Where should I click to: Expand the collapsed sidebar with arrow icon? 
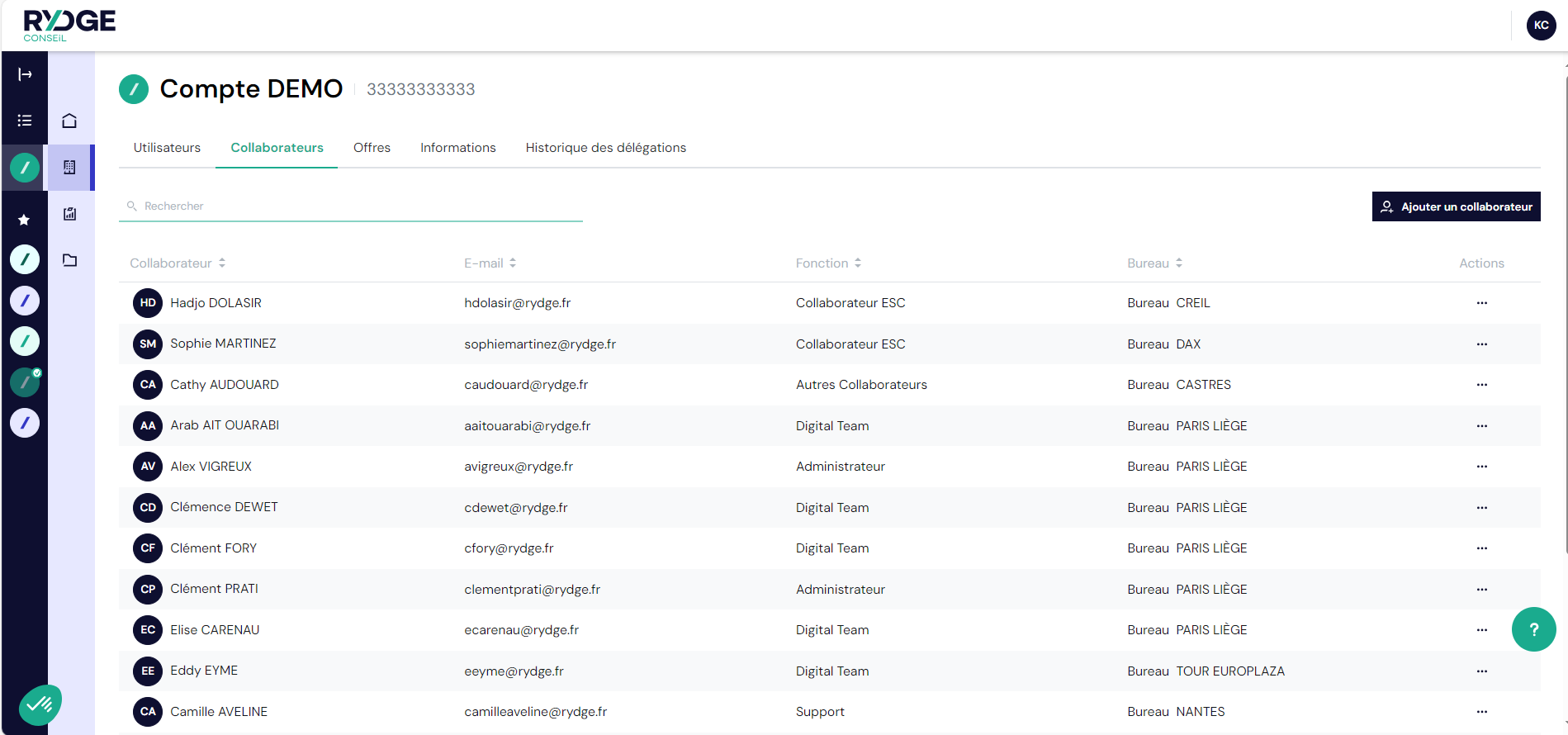pos(25,74)
